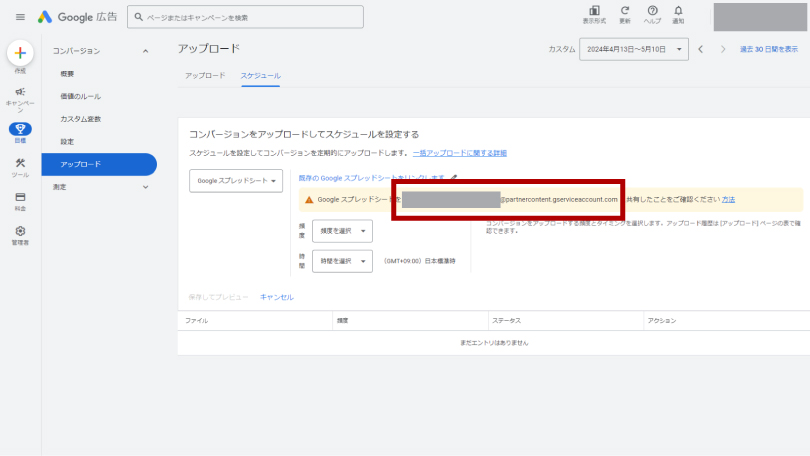
Task: Click the 頻度 column header
Action: click(x=342, y=321)
